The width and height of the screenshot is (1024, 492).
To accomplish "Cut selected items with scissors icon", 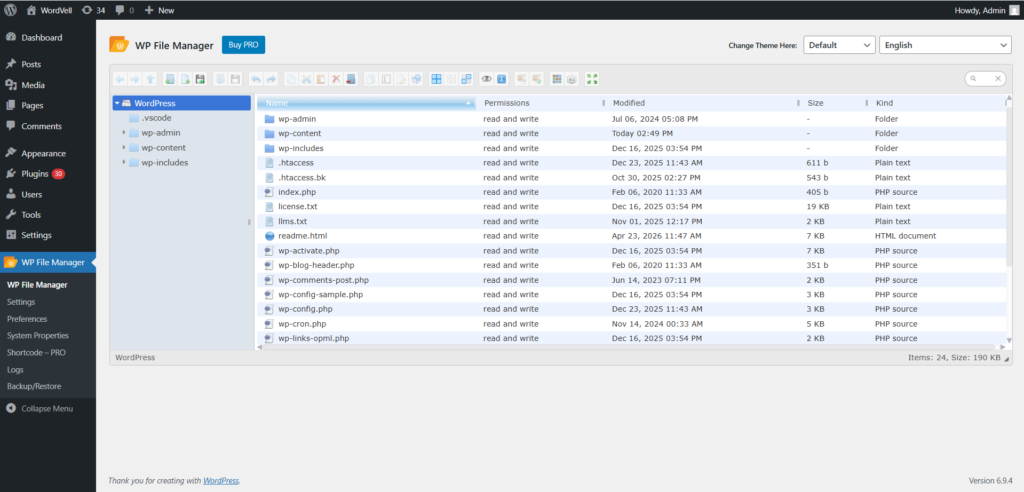I will point(306,79).
